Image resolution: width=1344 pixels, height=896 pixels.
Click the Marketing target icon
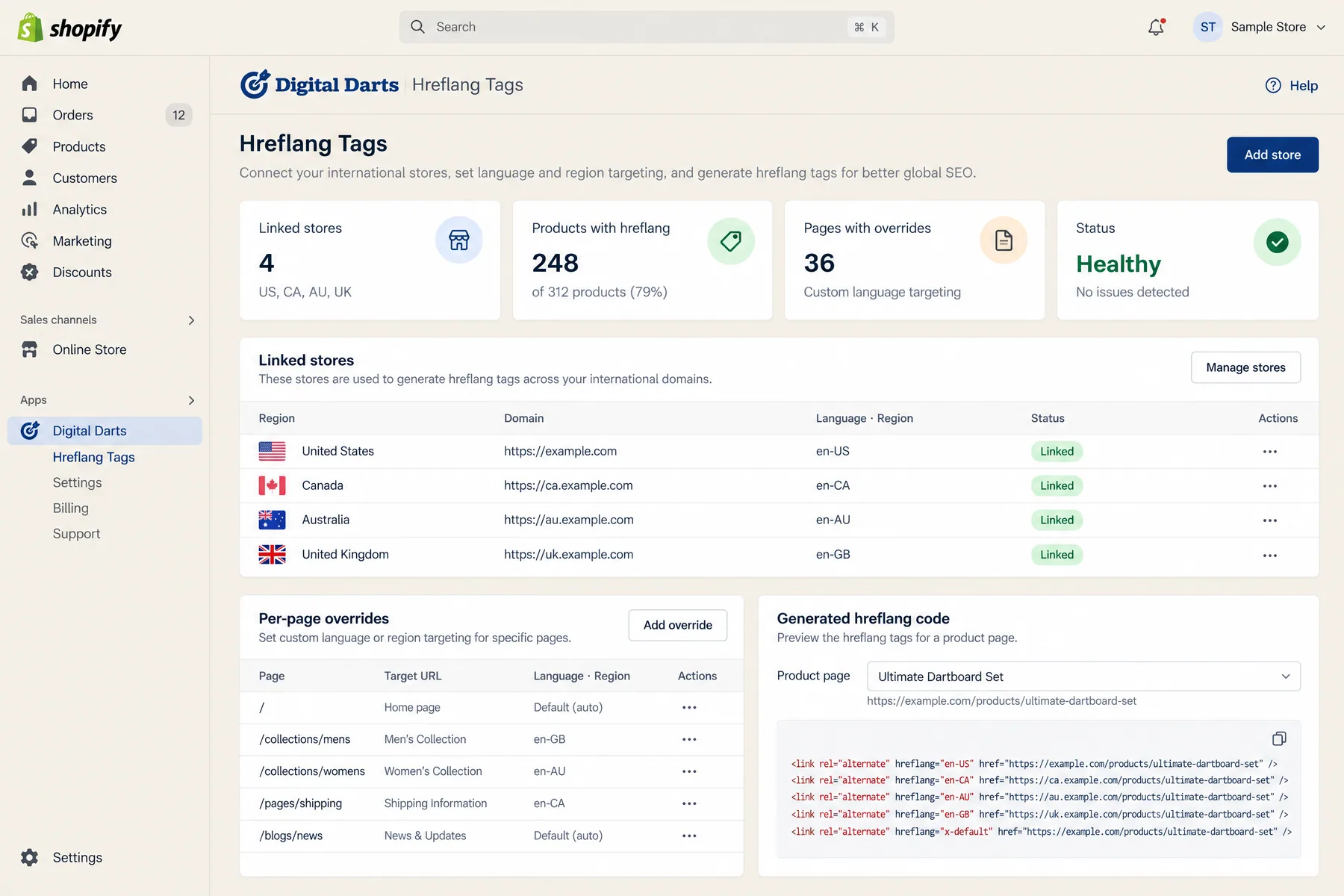30,240
